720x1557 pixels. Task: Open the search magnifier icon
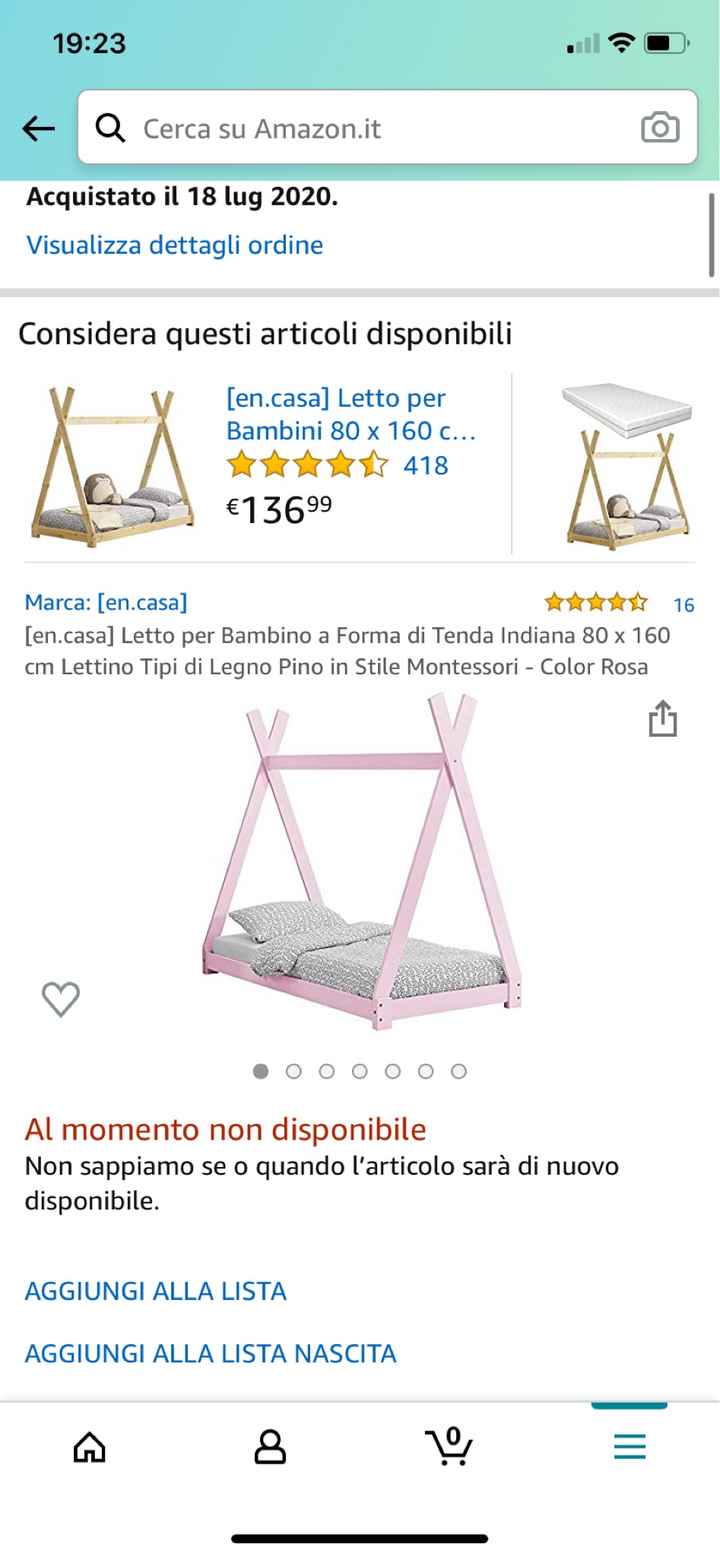click(111, 128)
